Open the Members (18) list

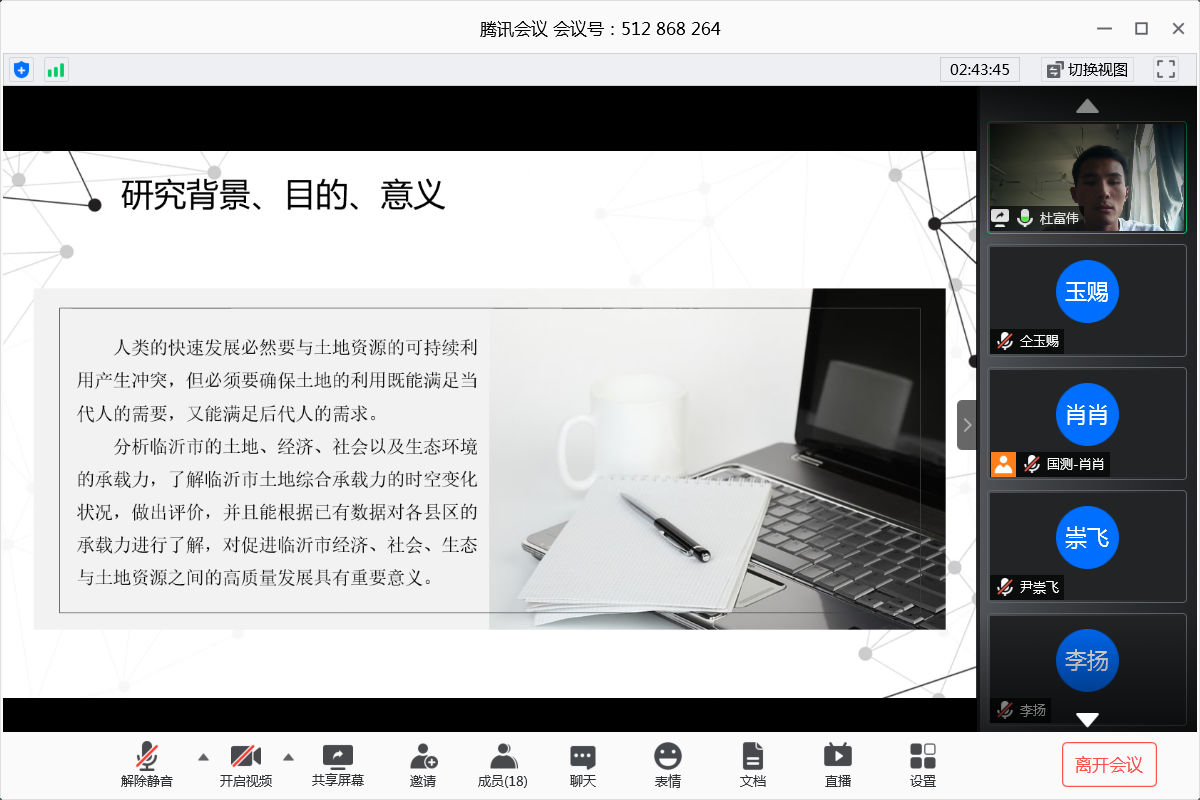(x=503, y=765)
